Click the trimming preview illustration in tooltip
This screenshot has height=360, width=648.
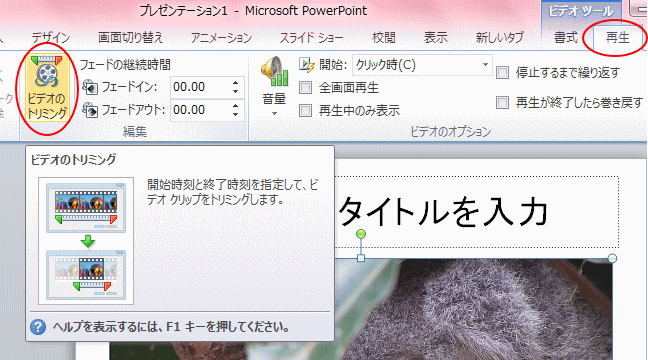(86, 241)
